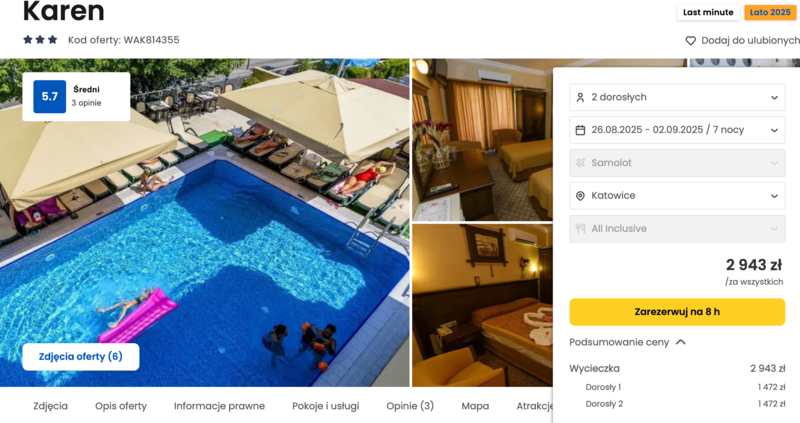Click the Last minute tag
The width and height of the screenshot is (800, 423).
click(708, 12)
